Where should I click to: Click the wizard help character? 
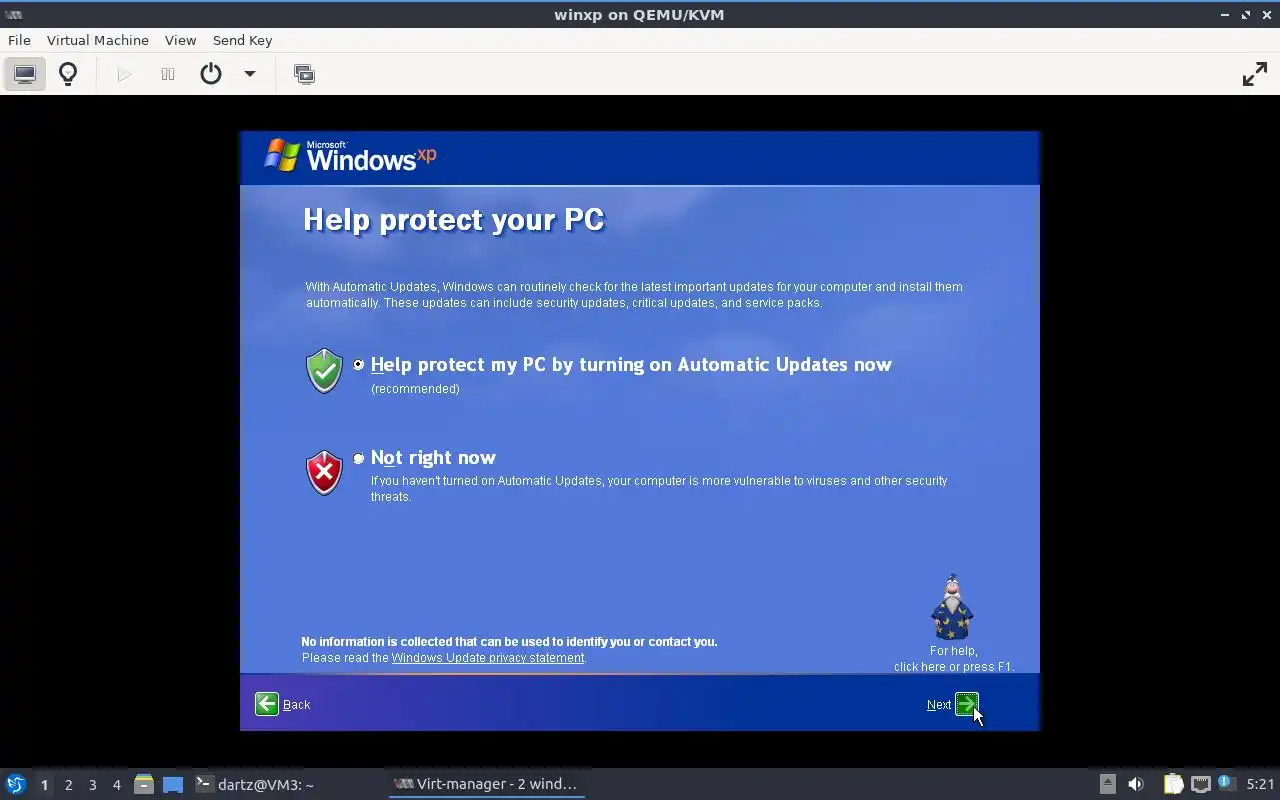click(x=952, y=608)
